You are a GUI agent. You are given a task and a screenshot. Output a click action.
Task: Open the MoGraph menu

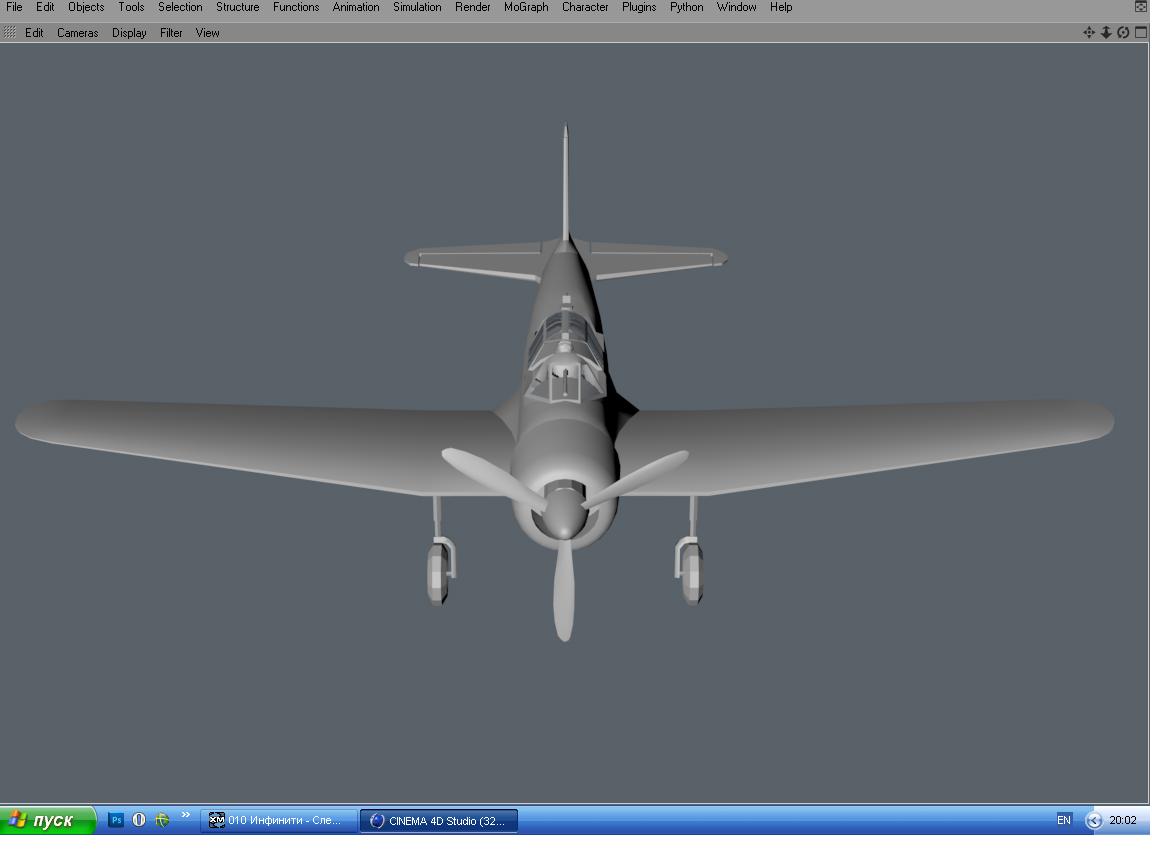coord(526,7)
